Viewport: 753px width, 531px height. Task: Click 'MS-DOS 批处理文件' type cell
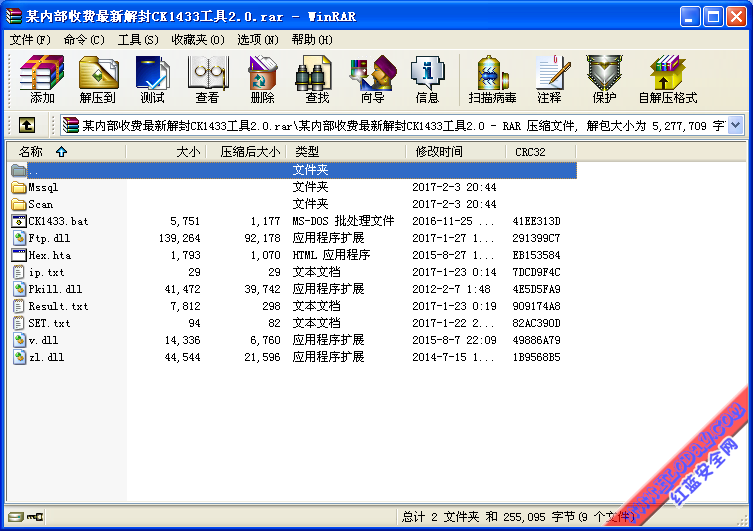pos(343,221)
